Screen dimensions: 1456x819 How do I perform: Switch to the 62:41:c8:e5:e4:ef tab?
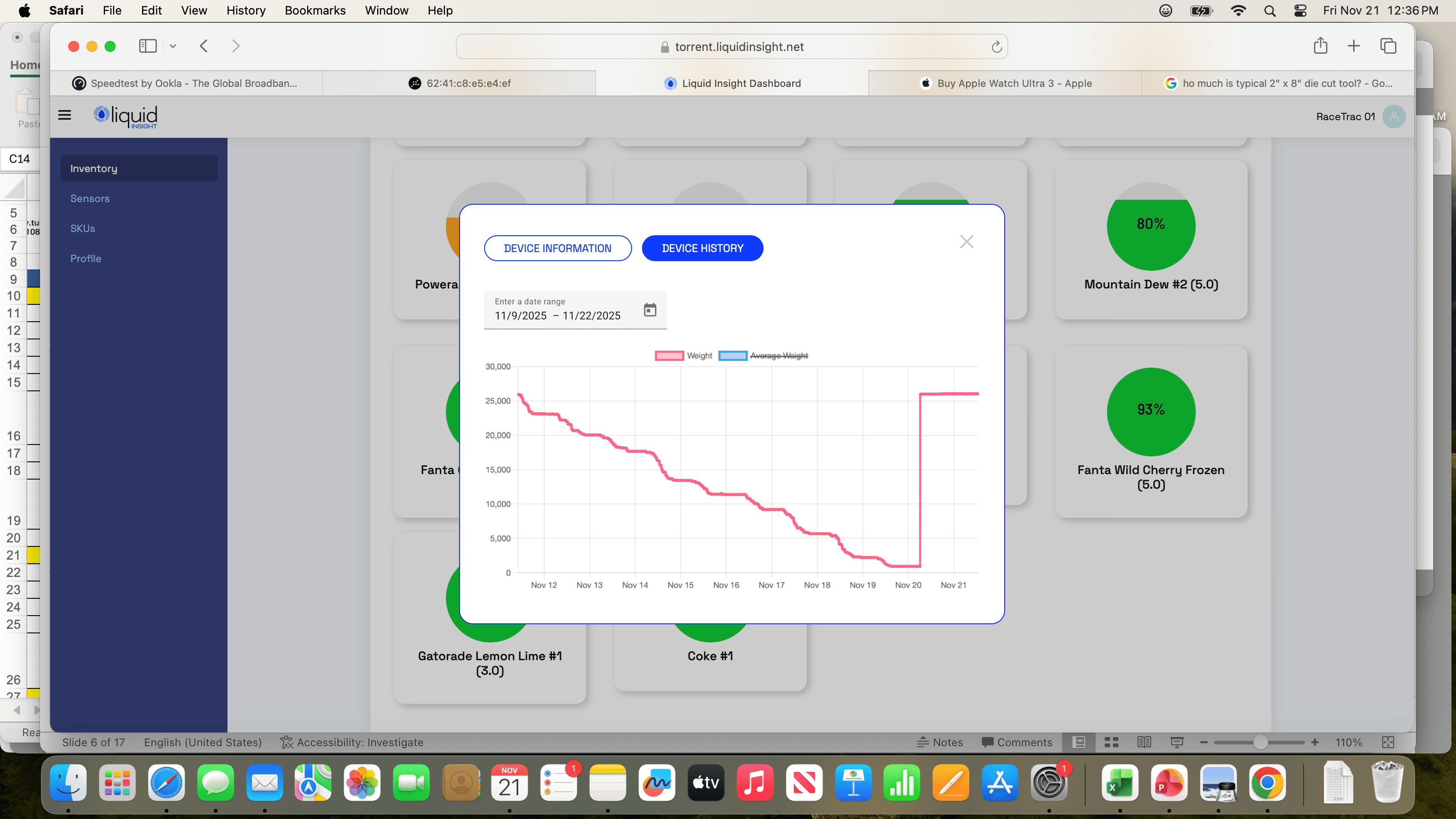tap(460, 83)
